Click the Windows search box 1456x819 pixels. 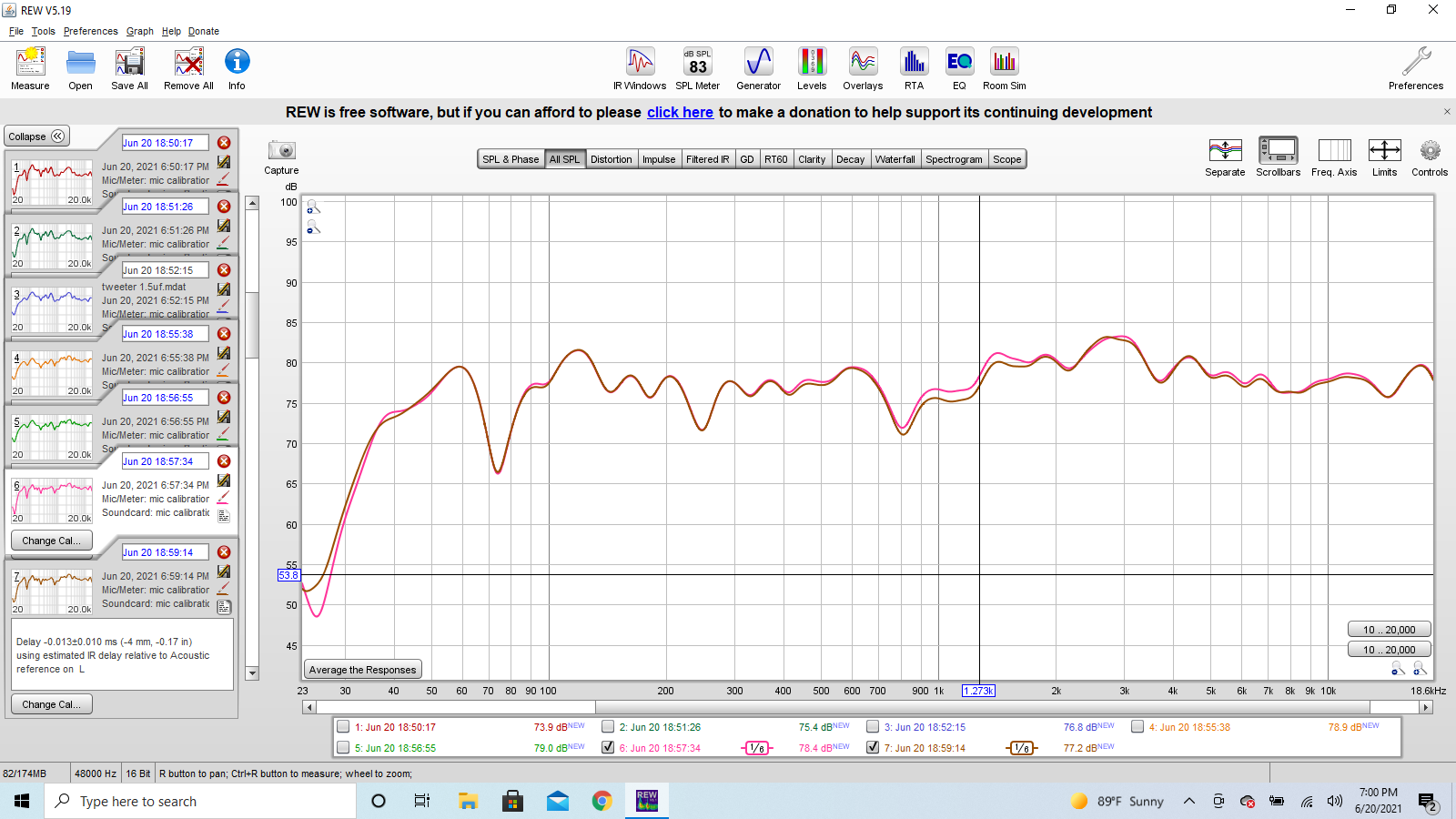[x=200, y=801]
